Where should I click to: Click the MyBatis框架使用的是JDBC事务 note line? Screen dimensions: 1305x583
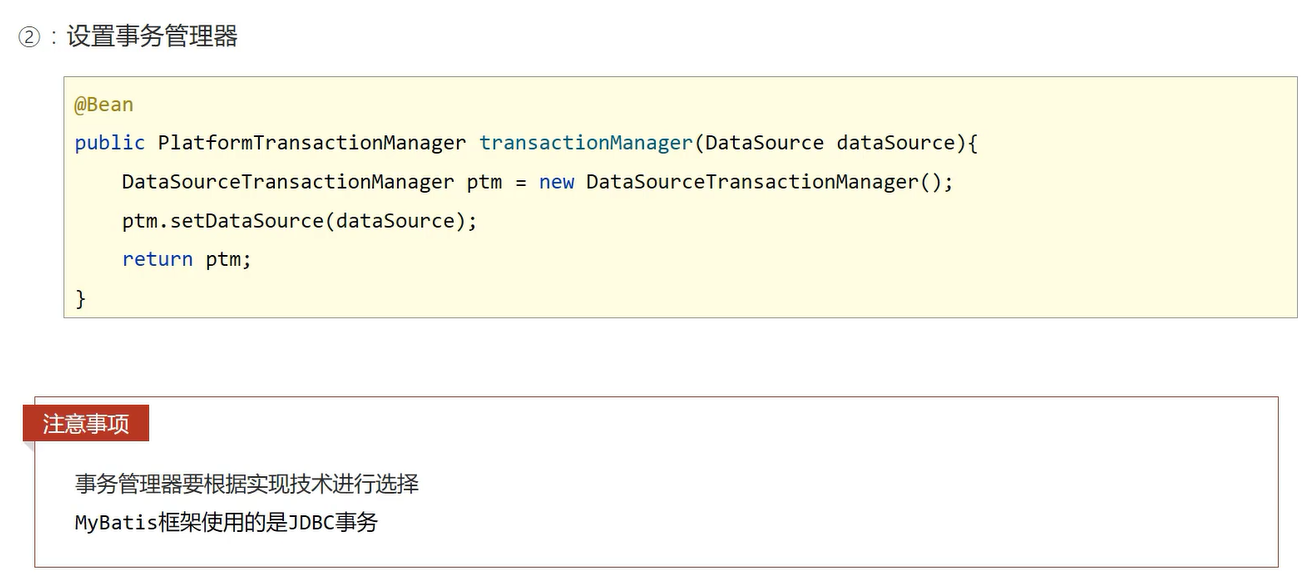click(x=226, y=522)
